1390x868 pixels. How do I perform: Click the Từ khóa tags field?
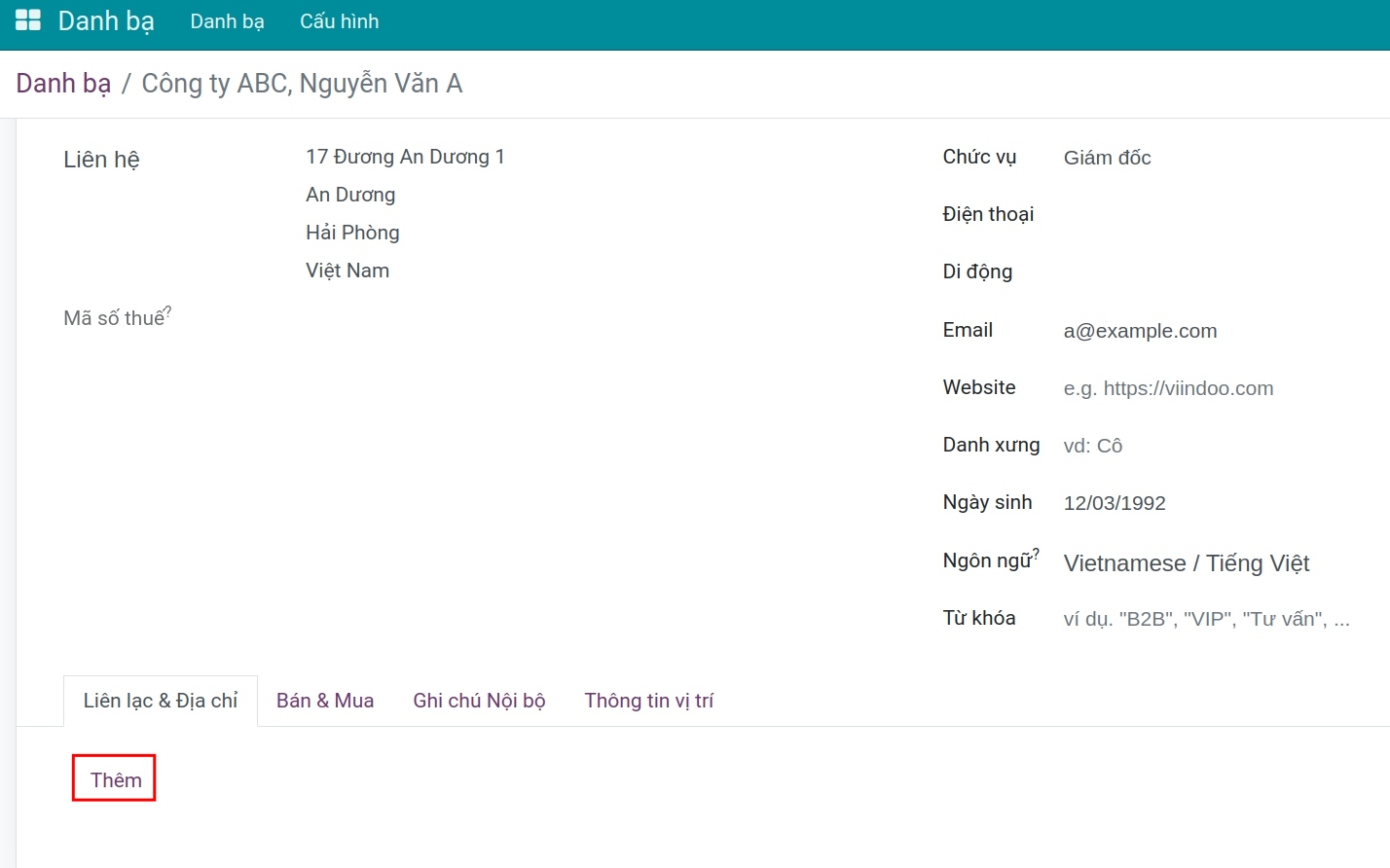pyautogui.click(x=1207, y=619)
